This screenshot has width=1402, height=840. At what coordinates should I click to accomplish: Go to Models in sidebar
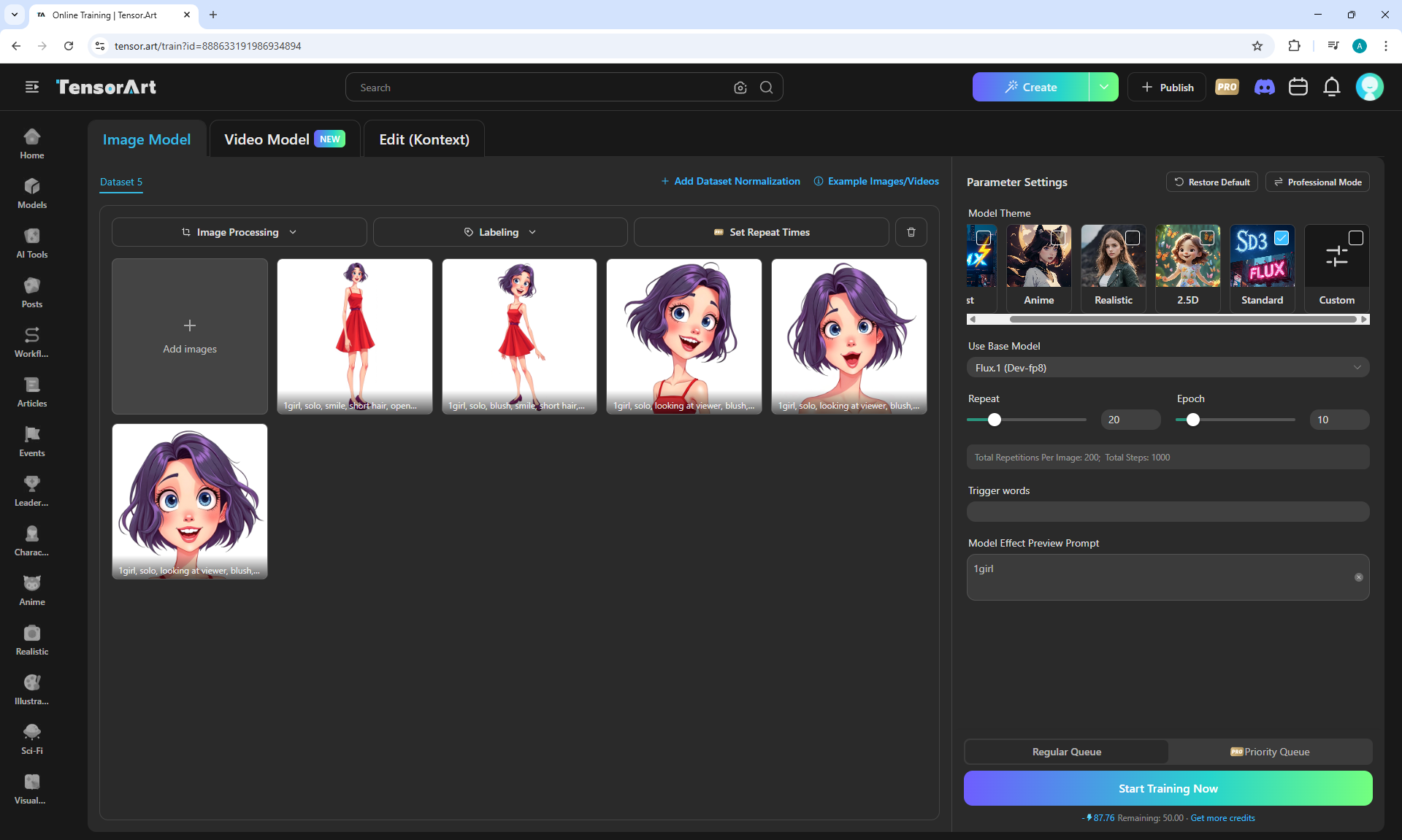(x=32, y=193)
